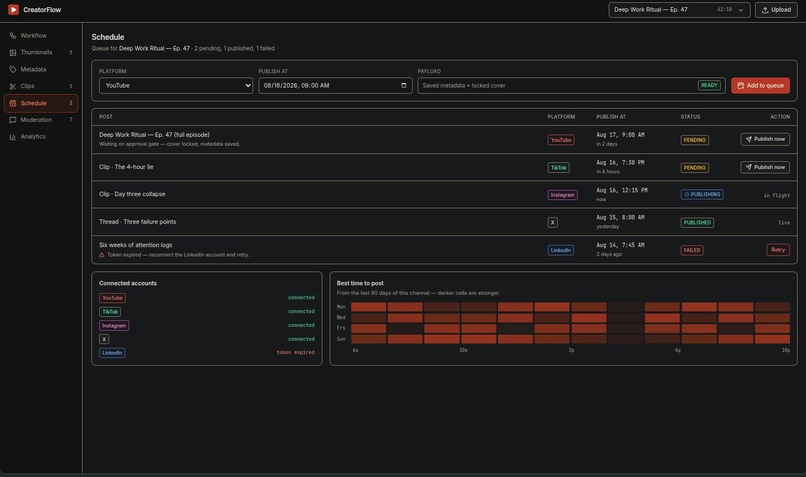
Task: Click the 'in flight' action text
Action: click(776, 195)
